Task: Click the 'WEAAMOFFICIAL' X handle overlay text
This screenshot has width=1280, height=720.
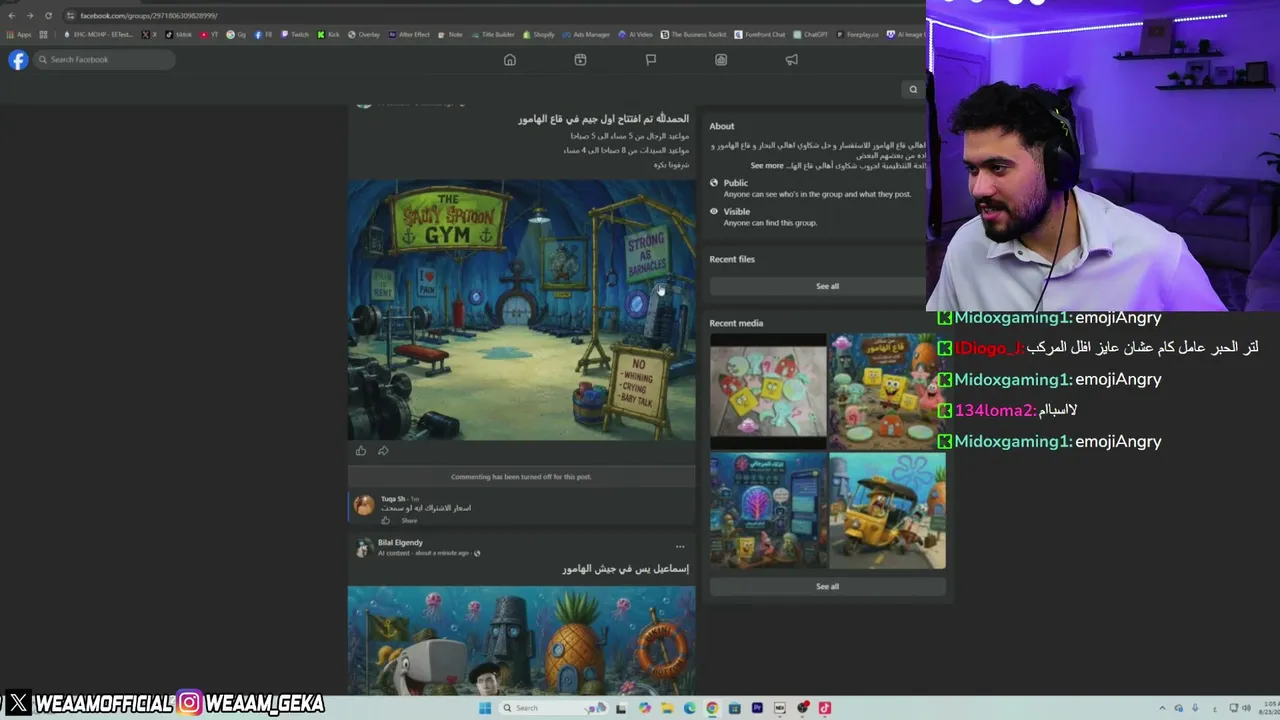Action: click(x=104, y=705)
